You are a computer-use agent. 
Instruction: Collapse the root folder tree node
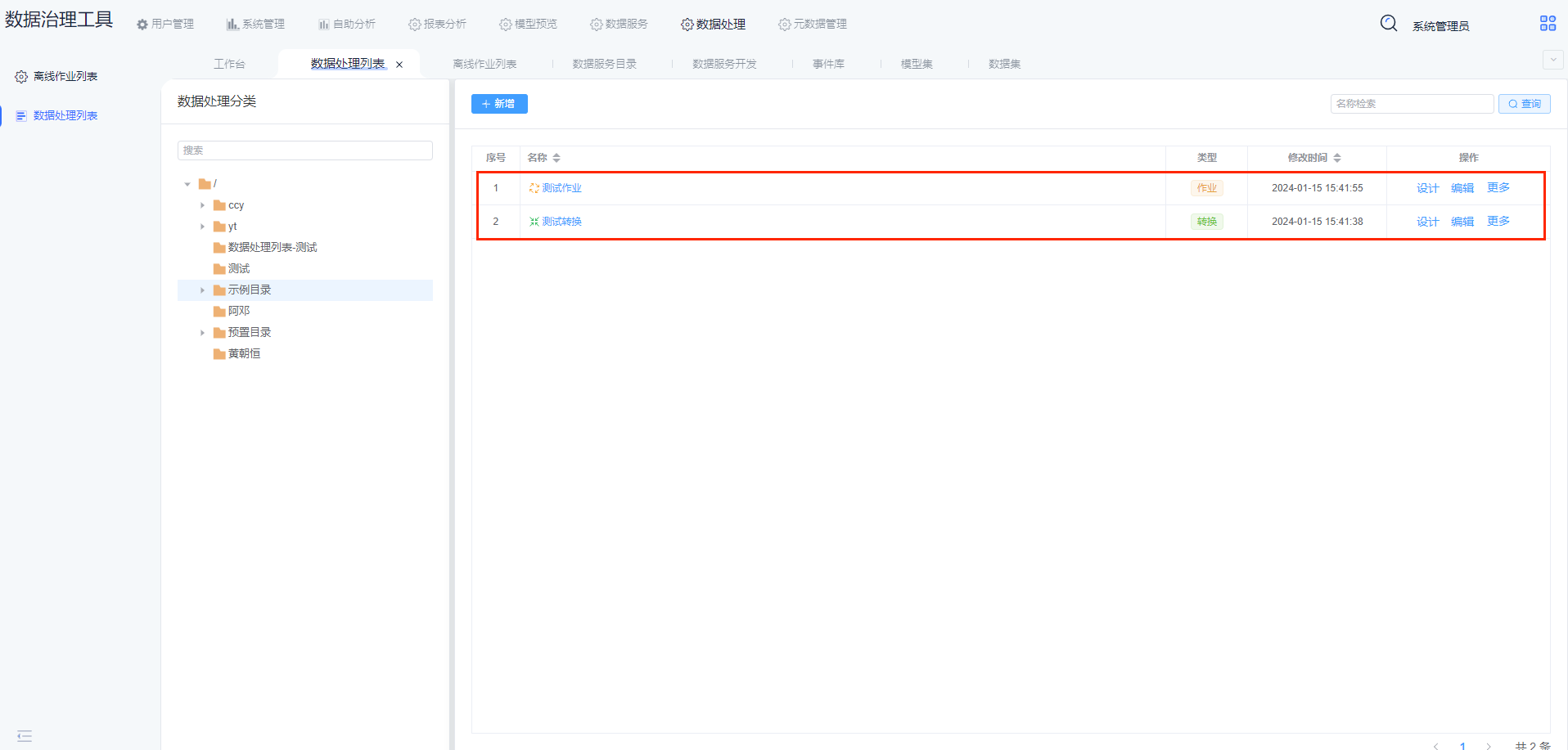pos(187,184)
